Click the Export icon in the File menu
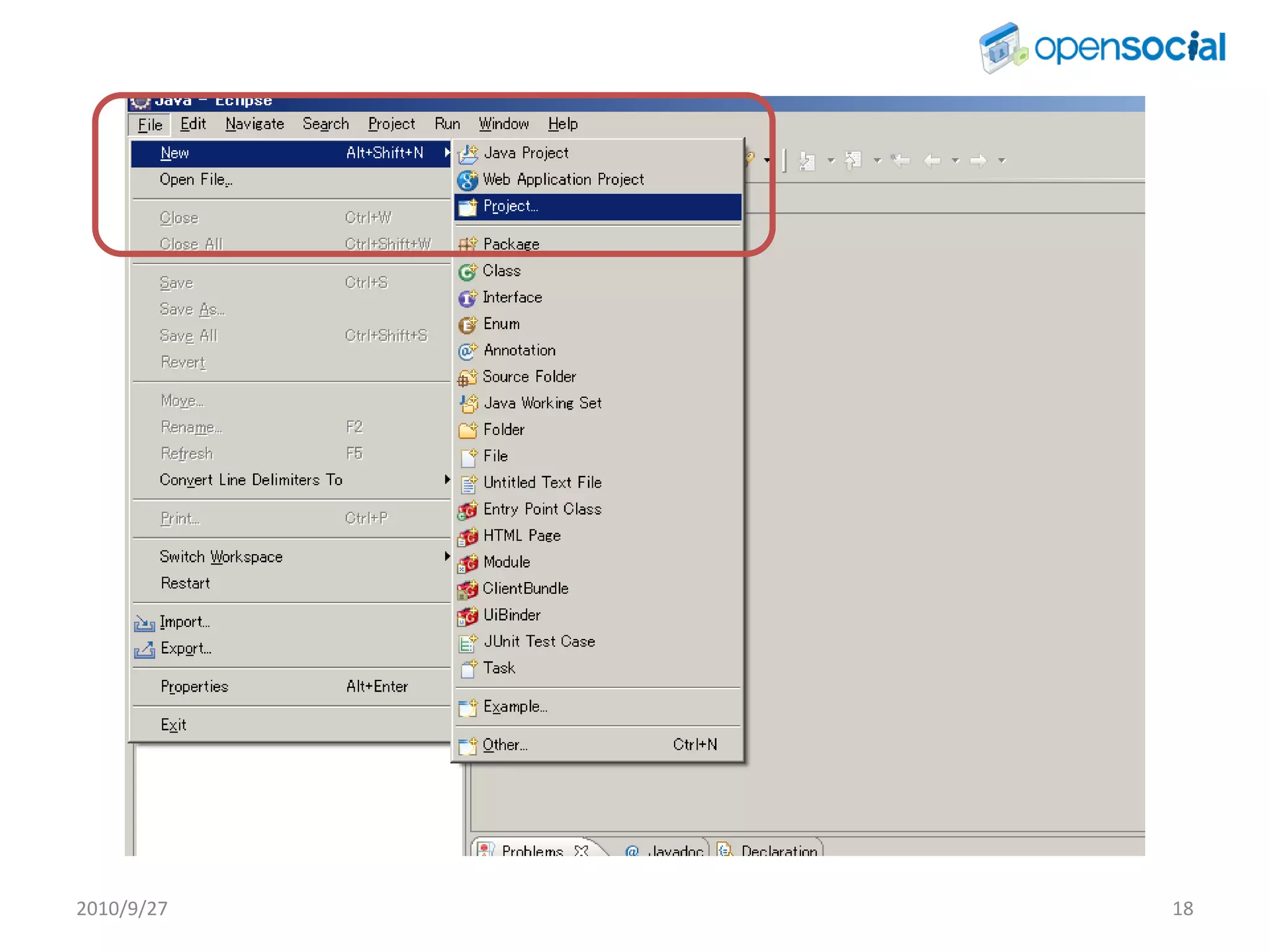This screenshot has width=1270, height=952. (144, 650)
